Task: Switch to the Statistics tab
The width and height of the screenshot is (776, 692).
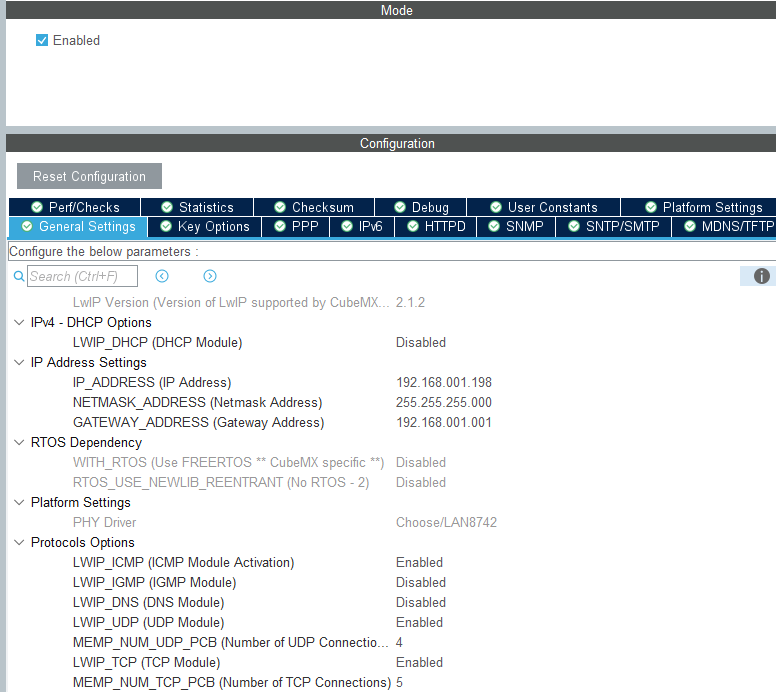Action: (x=197, y=207)
